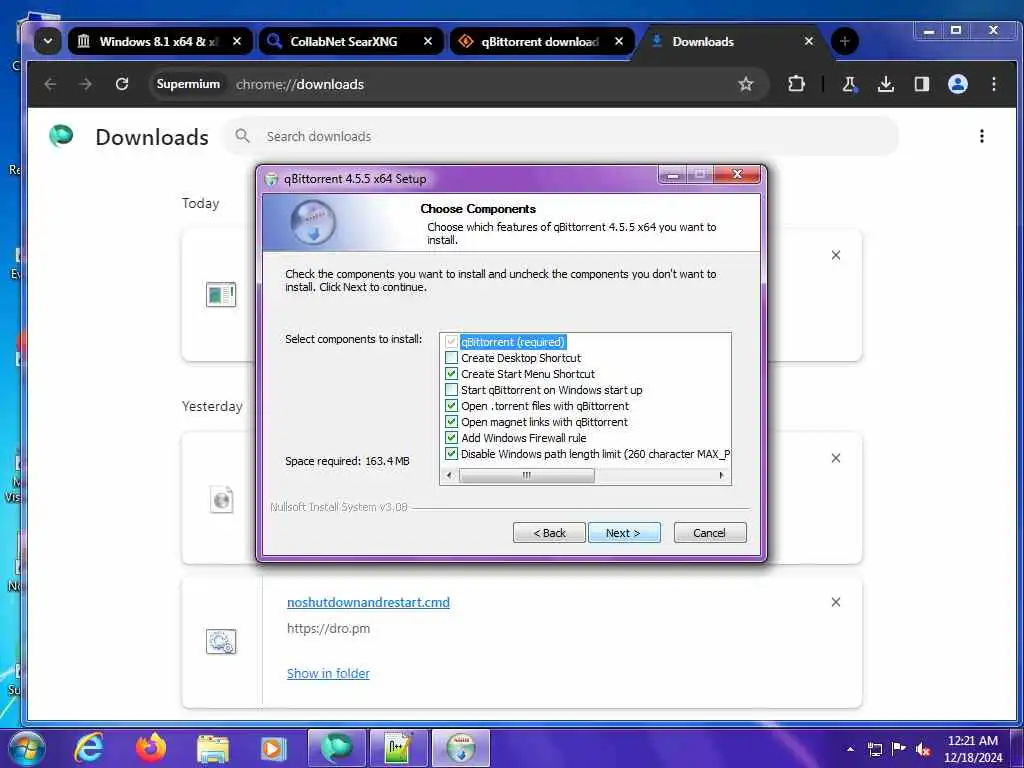Uncheck Open .torrent files with qBittorrent
This screenshot has height=768, width=1024.
tap(451, 406)
